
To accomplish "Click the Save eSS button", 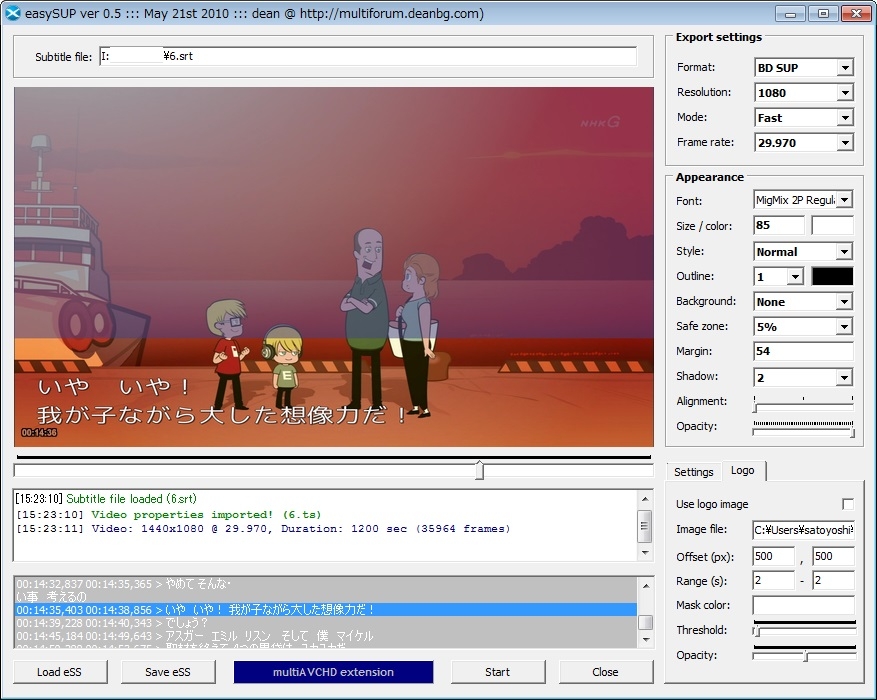I will (169, 672).
